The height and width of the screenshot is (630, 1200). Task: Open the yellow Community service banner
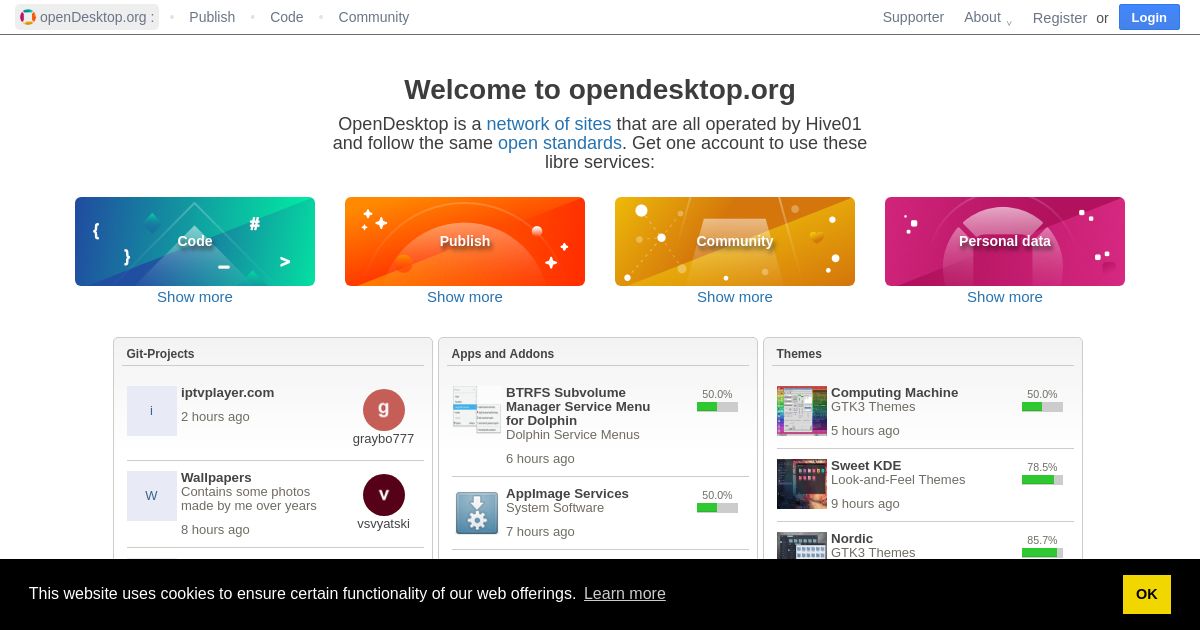point(735,241)
